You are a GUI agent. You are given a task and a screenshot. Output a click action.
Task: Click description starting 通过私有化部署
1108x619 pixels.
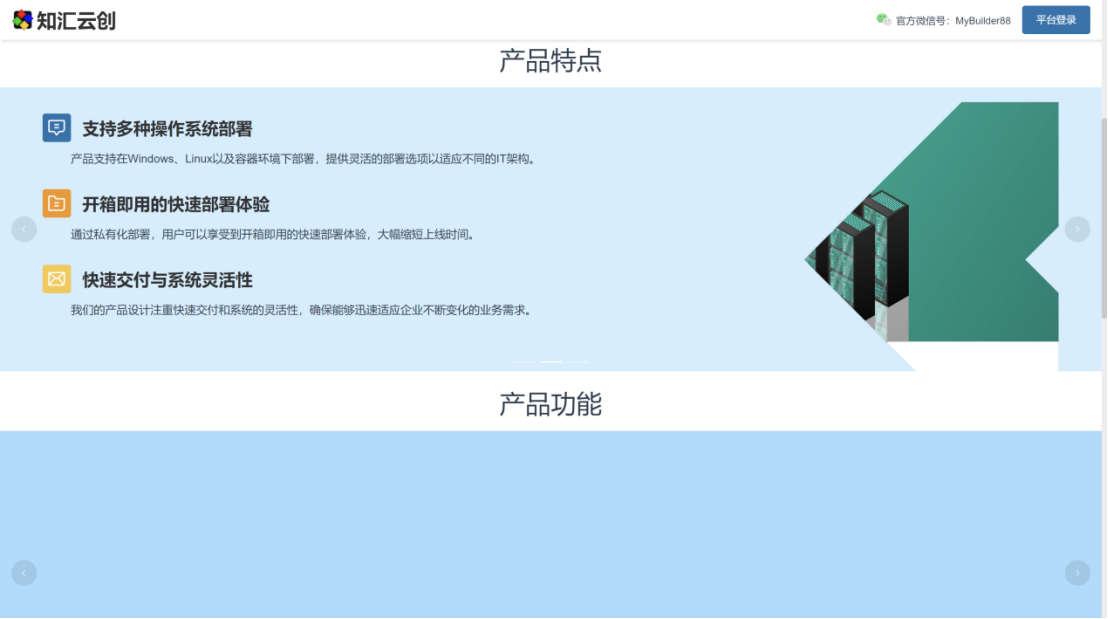(274, 235)
